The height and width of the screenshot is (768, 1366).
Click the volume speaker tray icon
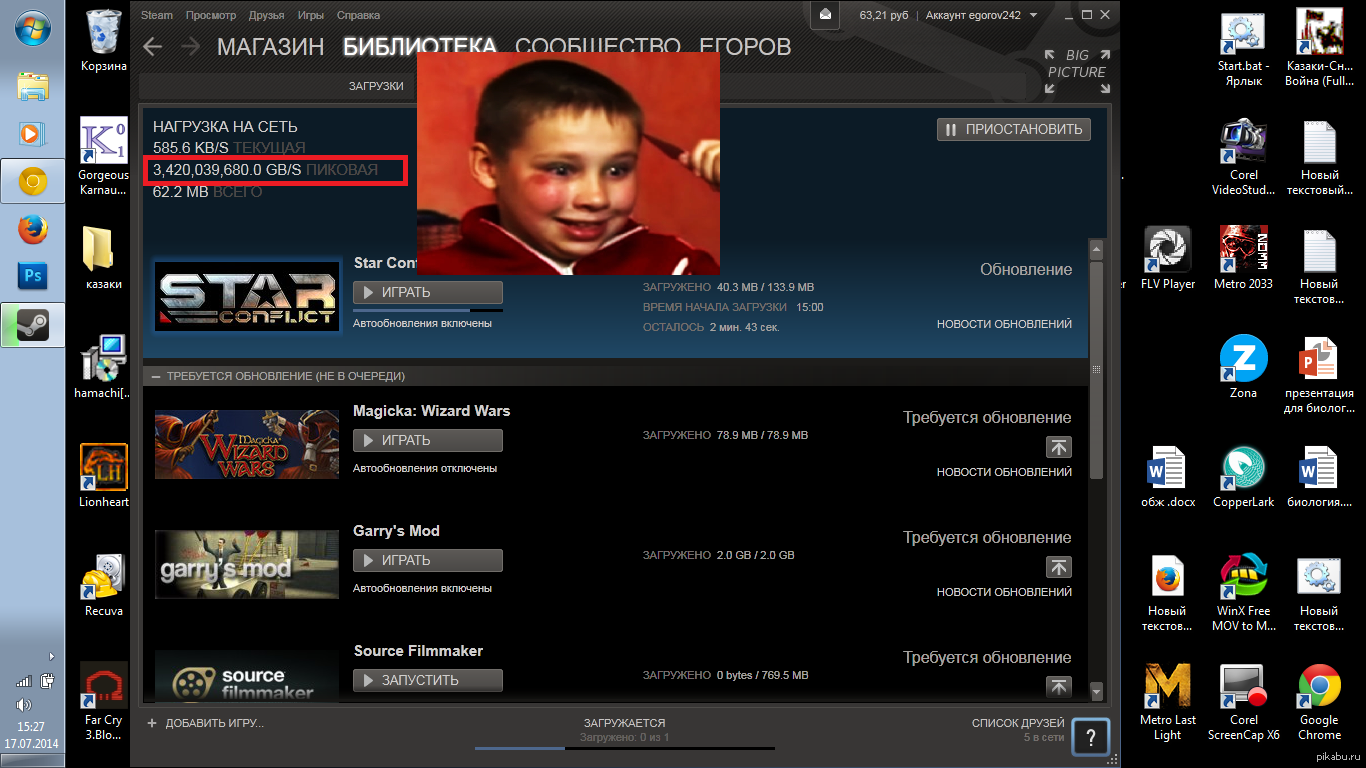[x=25, y=705]
